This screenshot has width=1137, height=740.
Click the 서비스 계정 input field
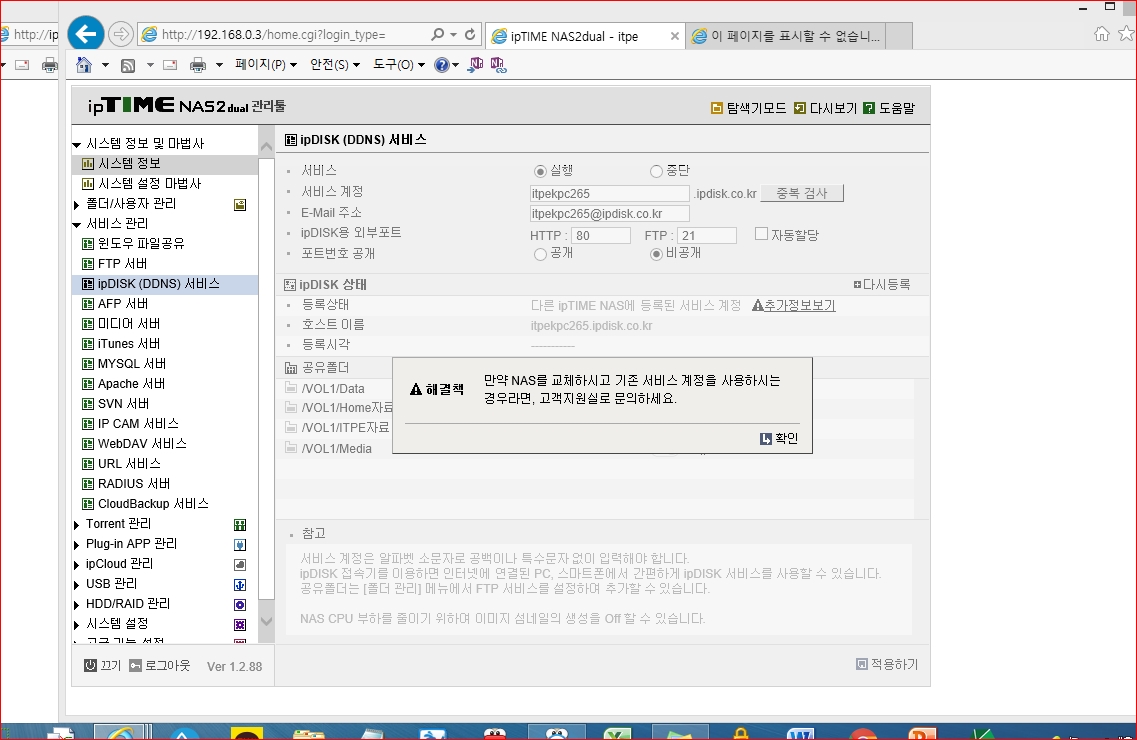pos(609,194)
